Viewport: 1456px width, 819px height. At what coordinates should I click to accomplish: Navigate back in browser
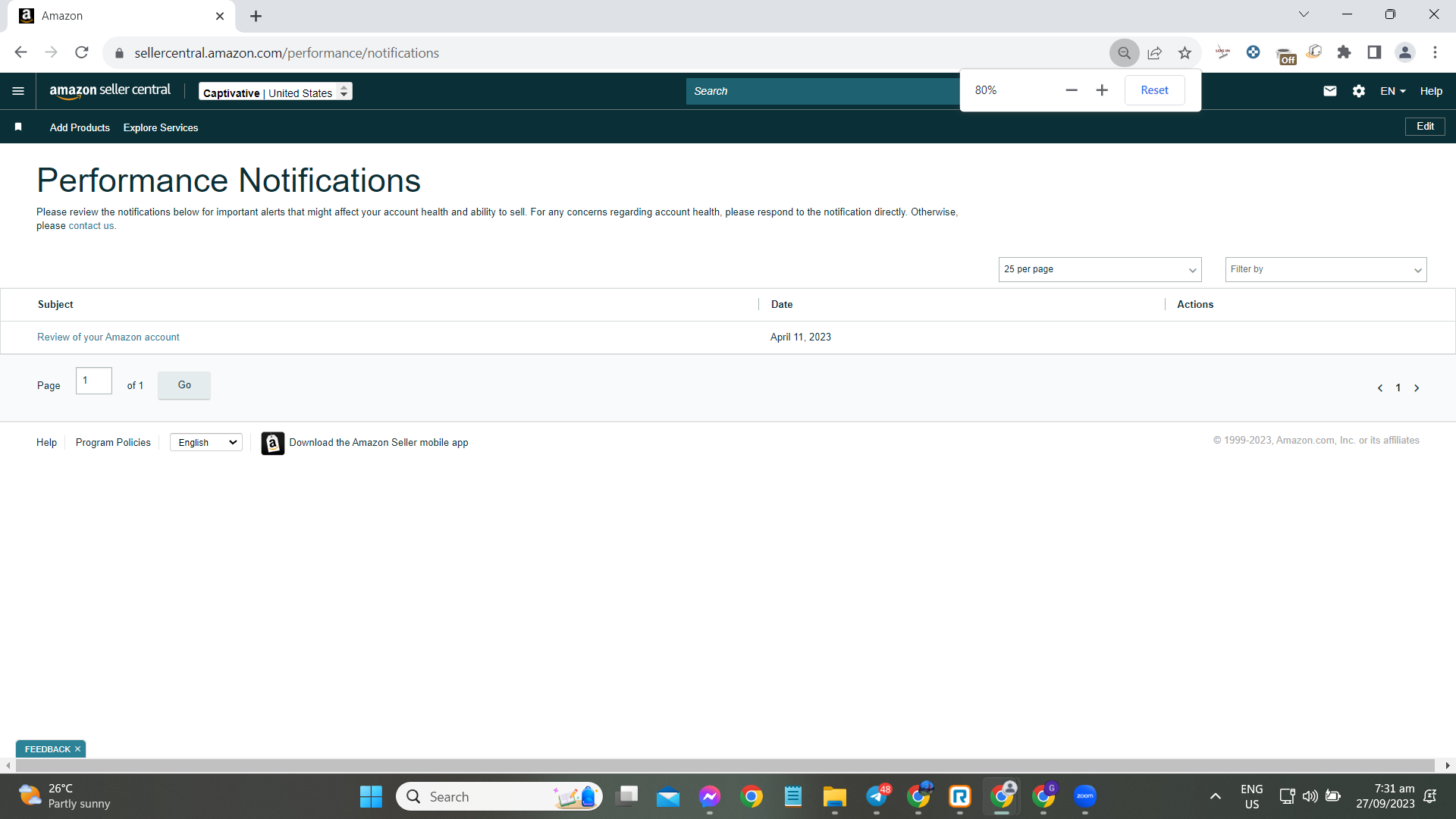(21, 52)
